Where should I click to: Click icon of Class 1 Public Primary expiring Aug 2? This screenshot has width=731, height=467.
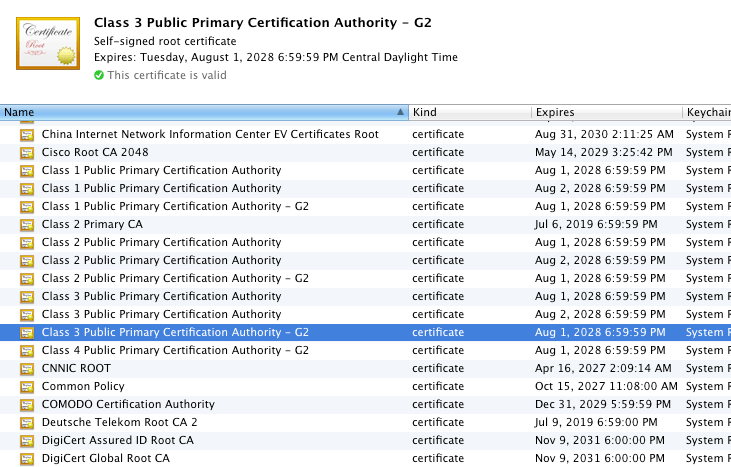point(27,189)
